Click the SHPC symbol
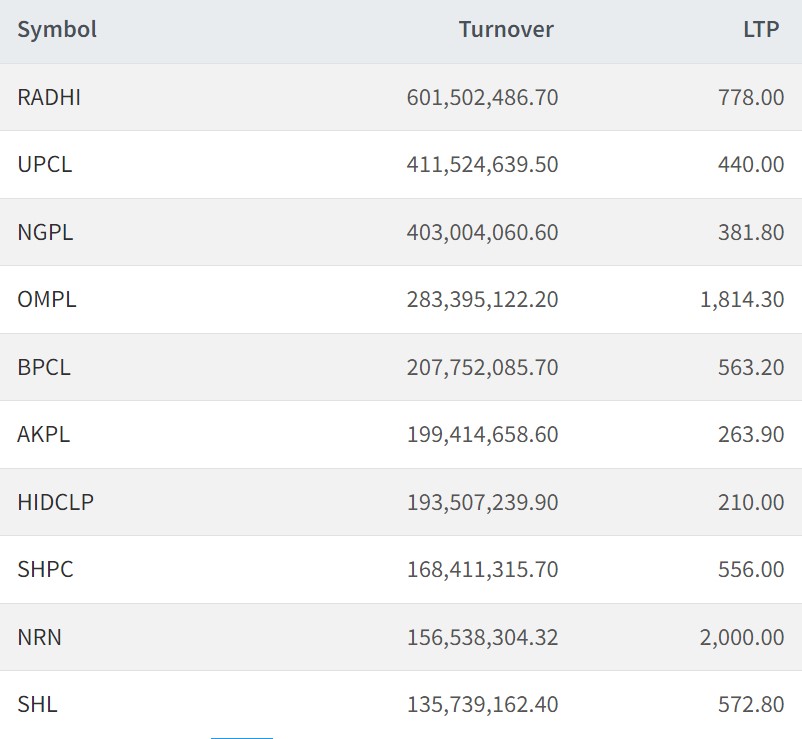Viewport: 802px width, 739px height. click(45, 569)
